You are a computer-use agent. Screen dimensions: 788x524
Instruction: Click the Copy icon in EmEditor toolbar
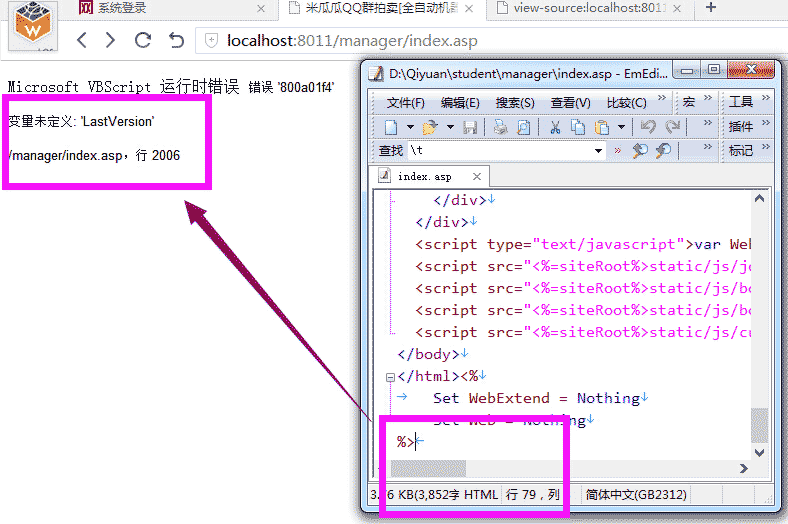coord(578,127)
